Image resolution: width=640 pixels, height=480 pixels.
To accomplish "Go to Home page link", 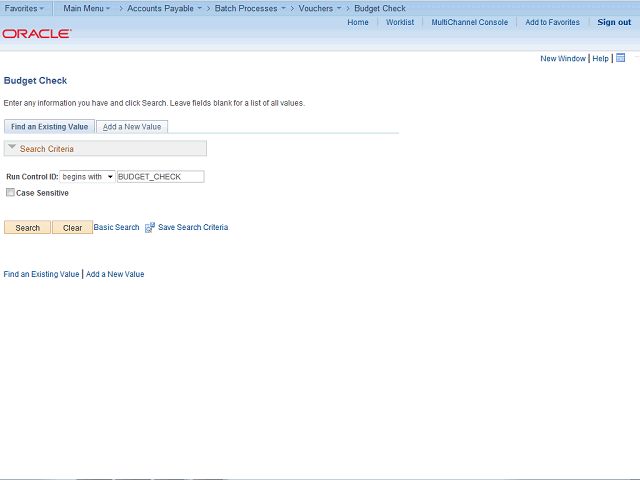I will [358, 22].
